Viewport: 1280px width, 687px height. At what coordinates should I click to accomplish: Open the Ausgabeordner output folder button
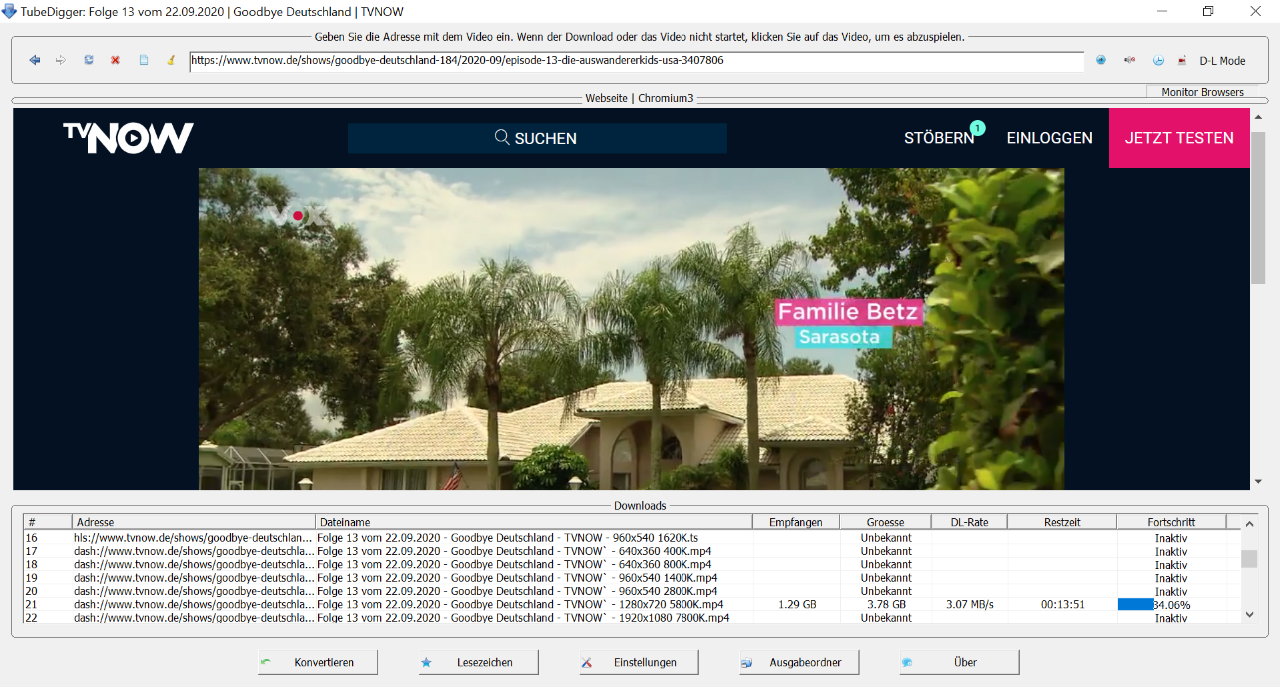tap(799, 662)
